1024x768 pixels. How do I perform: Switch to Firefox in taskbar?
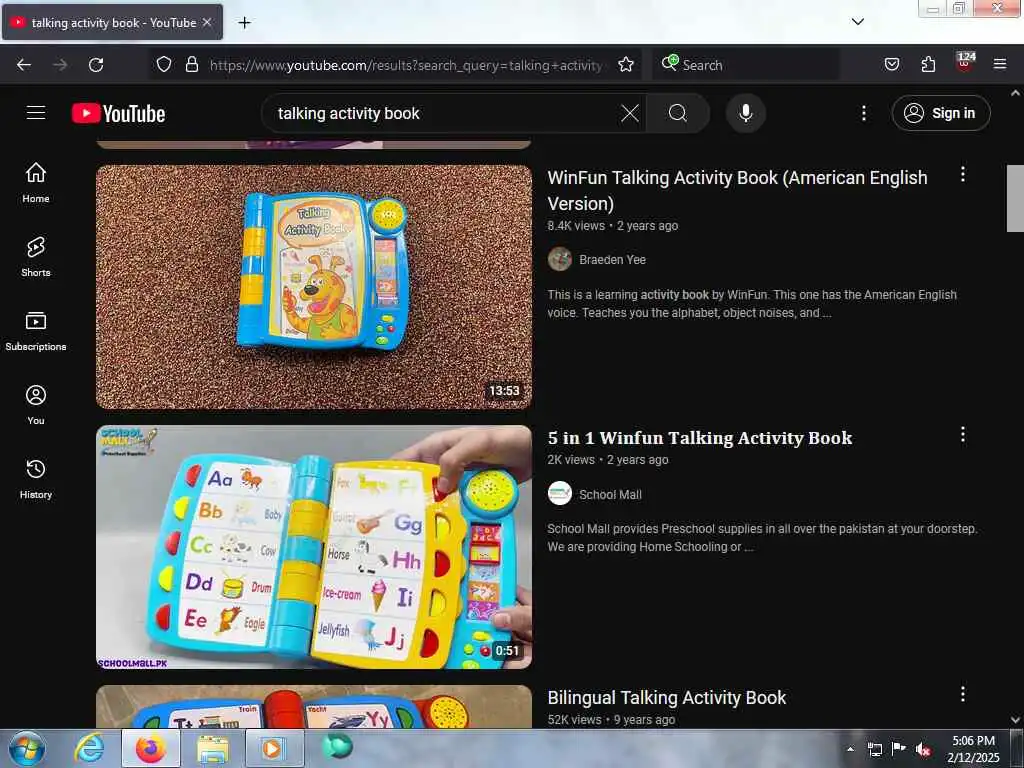pos(150,748)
